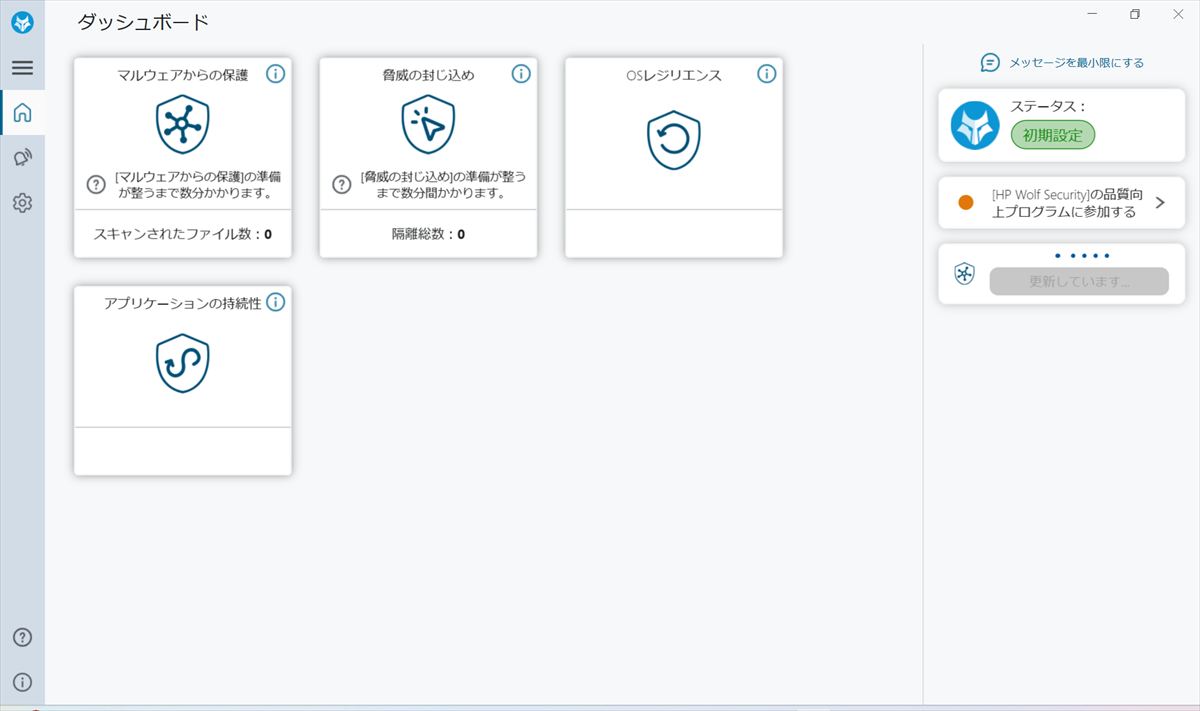Screen dimensions: 1200x711
Task: Expand the 品質向上プログラムに参加する chevron
Action: (1160, 203)
